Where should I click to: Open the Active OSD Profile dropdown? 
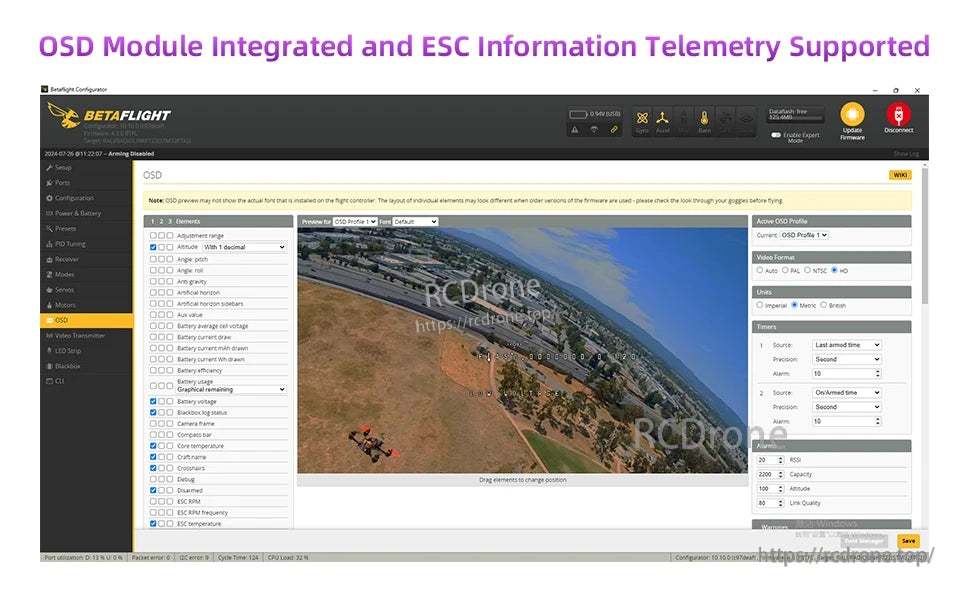coord(804,235)
